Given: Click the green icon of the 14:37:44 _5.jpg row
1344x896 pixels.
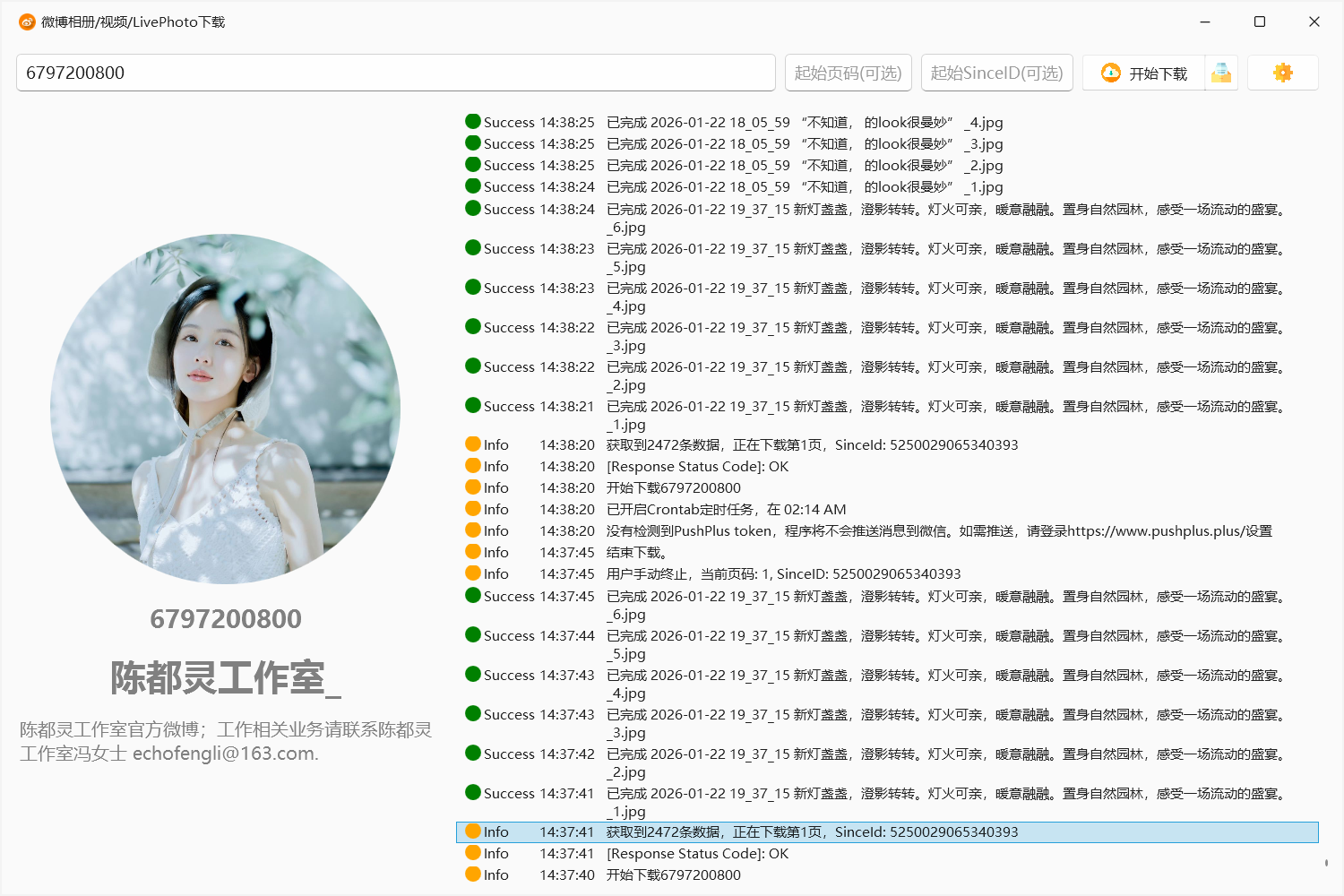Looking at the screenshot, I should 473,634.
